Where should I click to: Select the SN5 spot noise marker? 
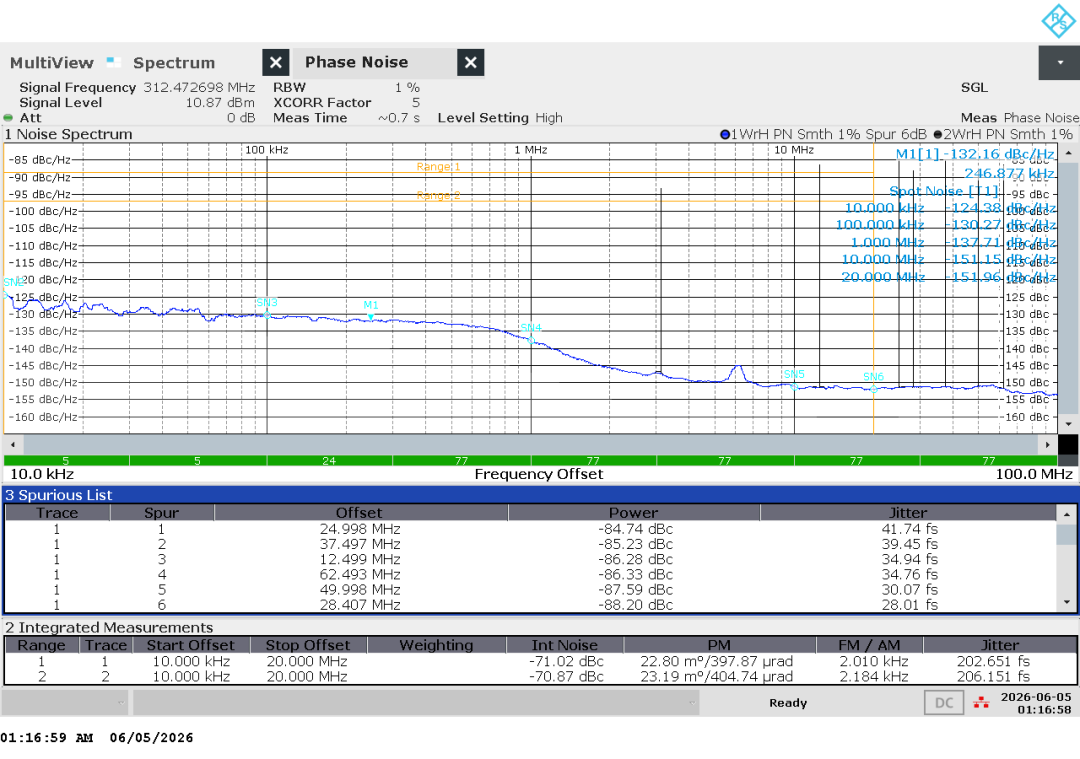click(x=794, y=386)
